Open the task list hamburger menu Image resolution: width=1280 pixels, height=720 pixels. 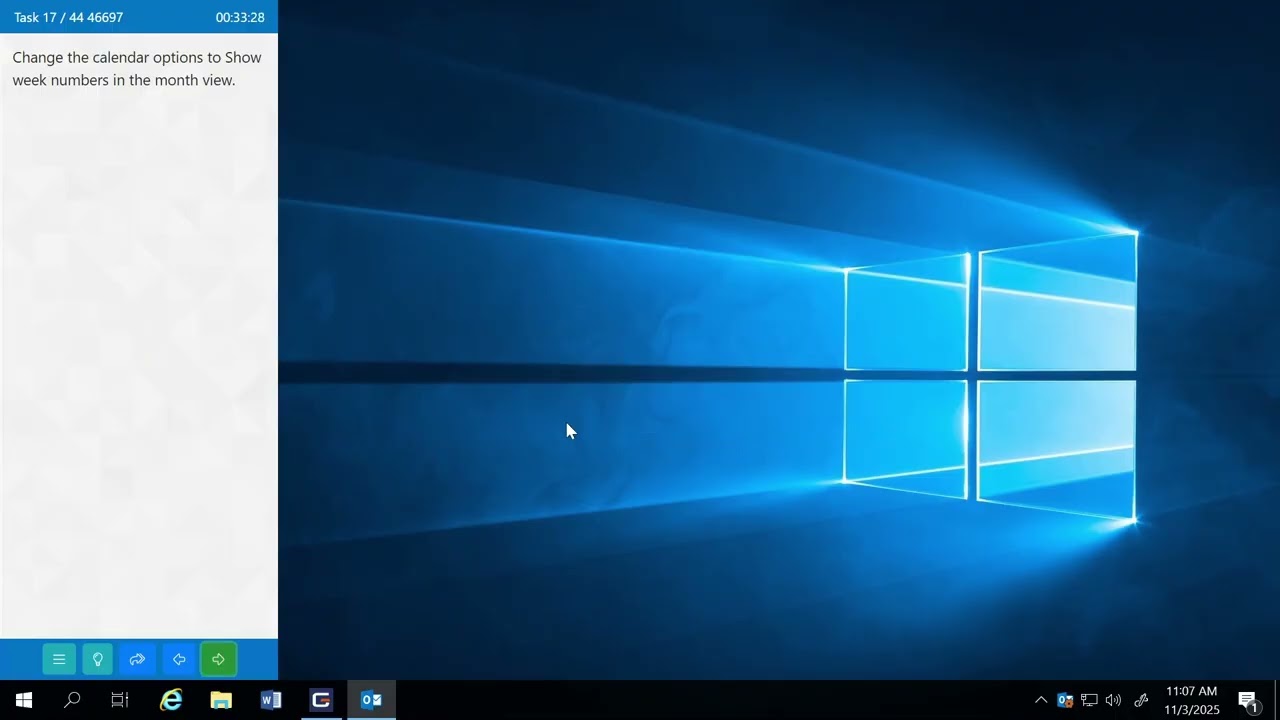tap(59, 659)
